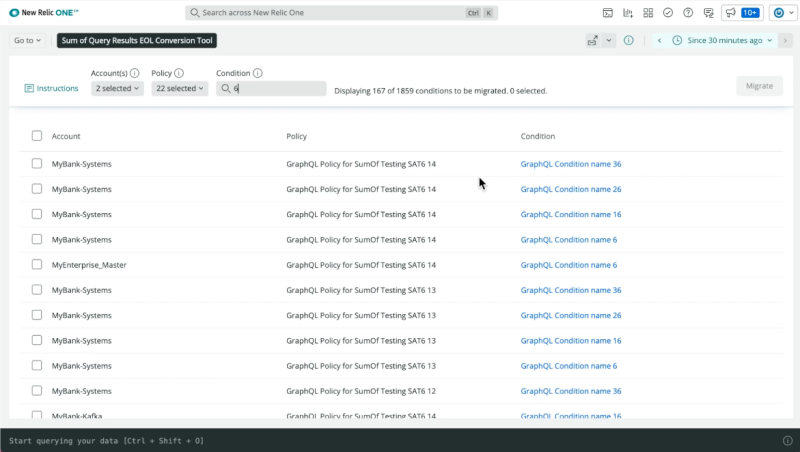Open the Account(s) 2 selected dropdown
Viewport: 800px width, 452px height.
(117, 88)
